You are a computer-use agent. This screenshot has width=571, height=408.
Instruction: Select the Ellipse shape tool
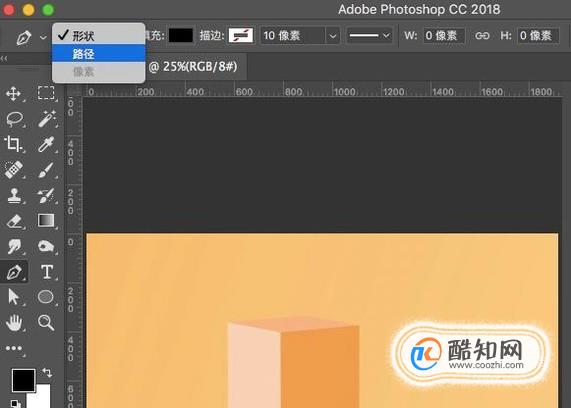[x=46, y=297]
